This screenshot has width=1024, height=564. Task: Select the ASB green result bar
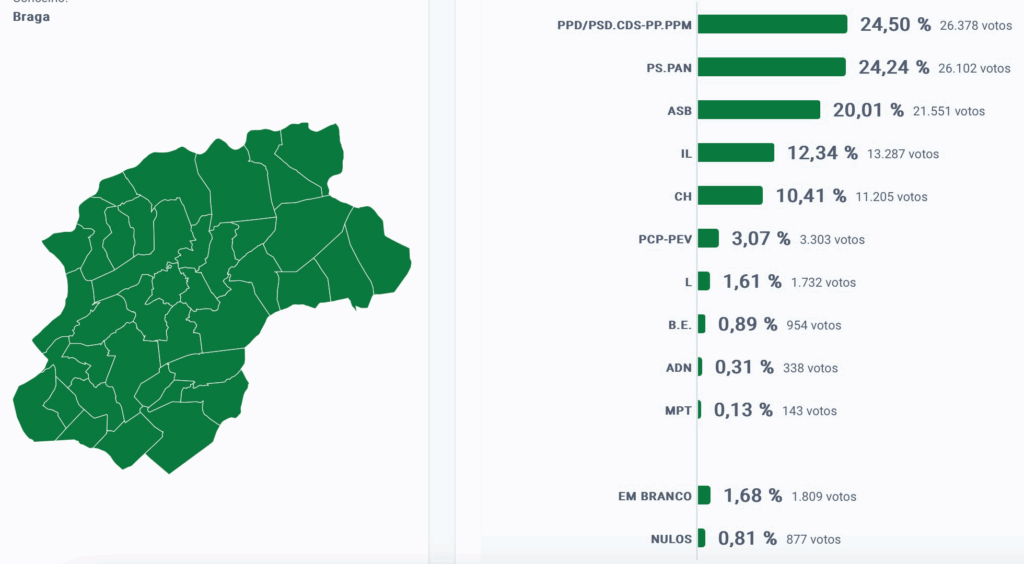click(x=758, y=110)
